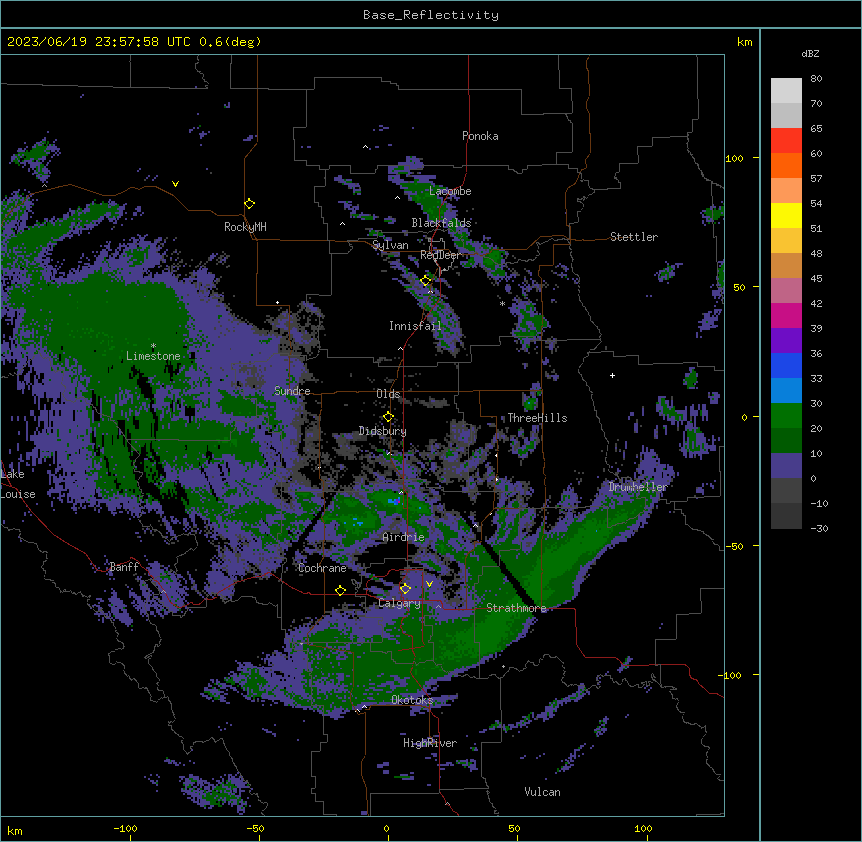Screen dimensions: 862x842
Task: Click the Calgary city label
Action: click(400, 603)
